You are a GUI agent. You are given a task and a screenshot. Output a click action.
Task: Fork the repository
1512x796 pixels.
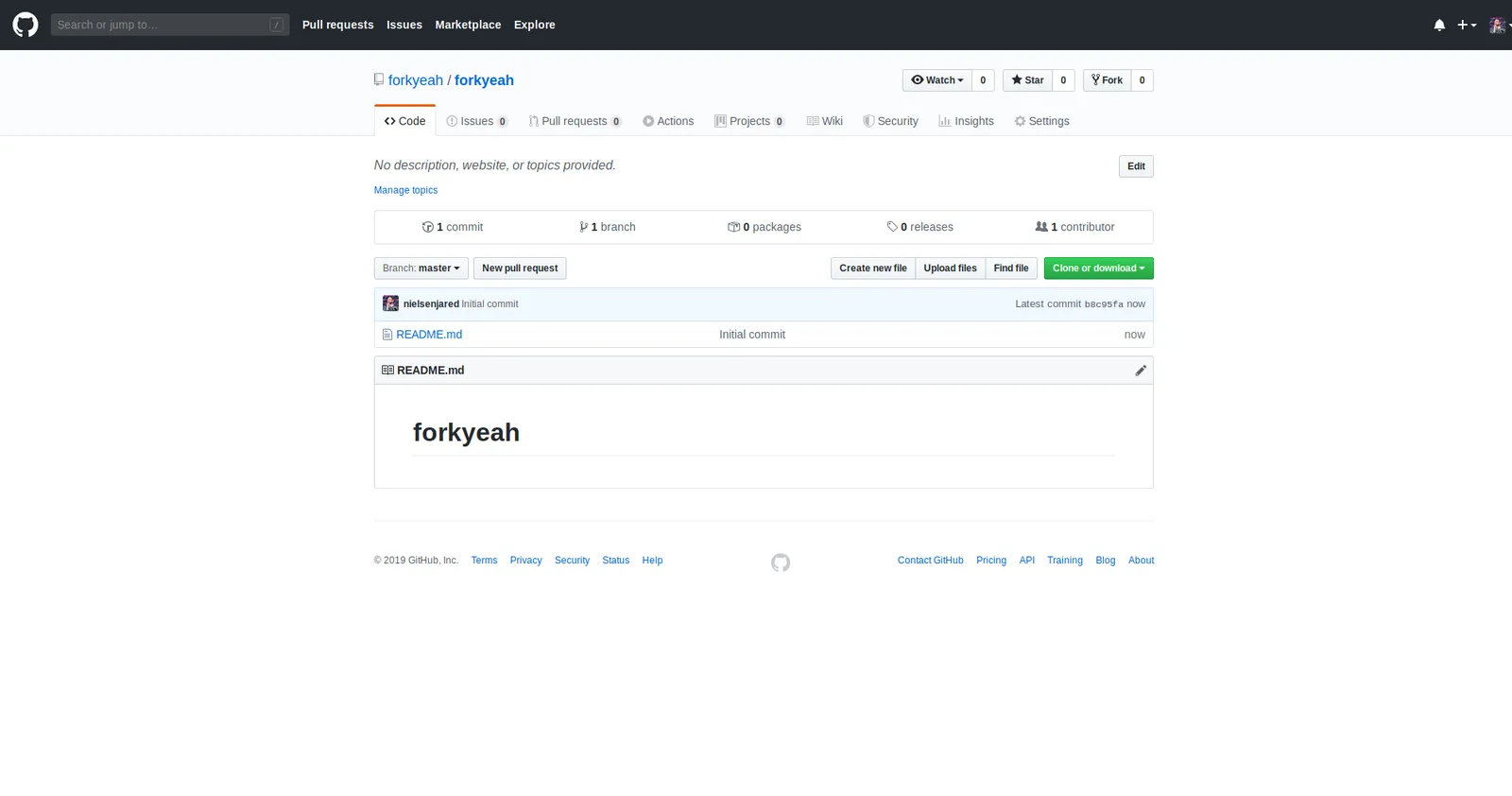[x=1107, y=80]
